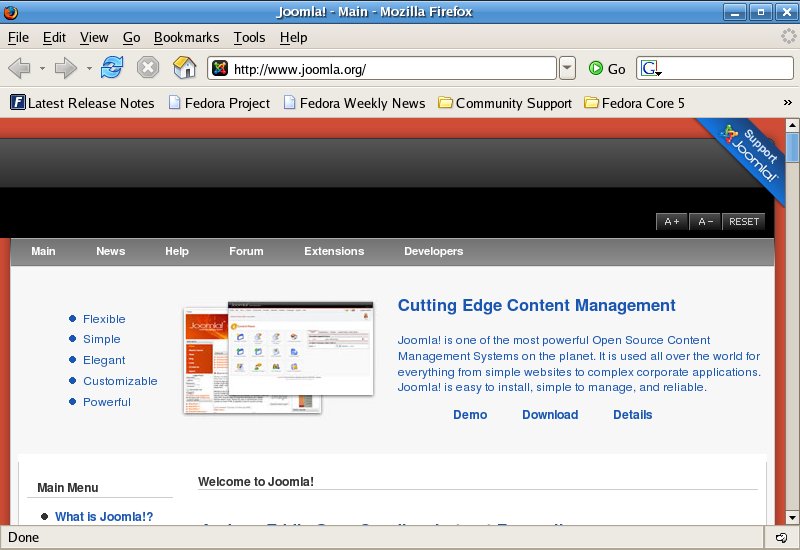800x550 pixels.
Task: Select the Help navigation tab on page
Action: click(177, 251)
